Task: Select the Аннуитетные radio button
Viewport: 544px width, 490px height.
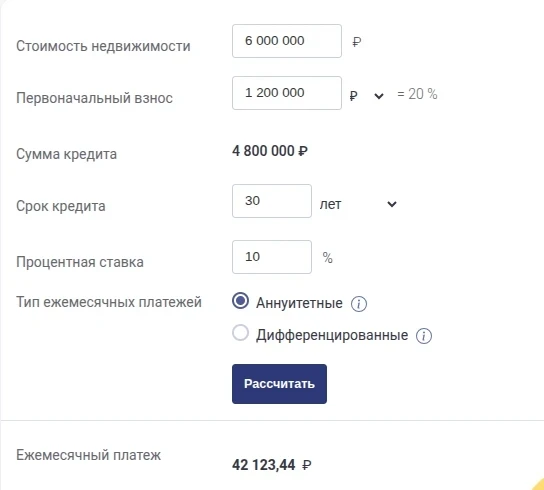Action: pos(240,301)
